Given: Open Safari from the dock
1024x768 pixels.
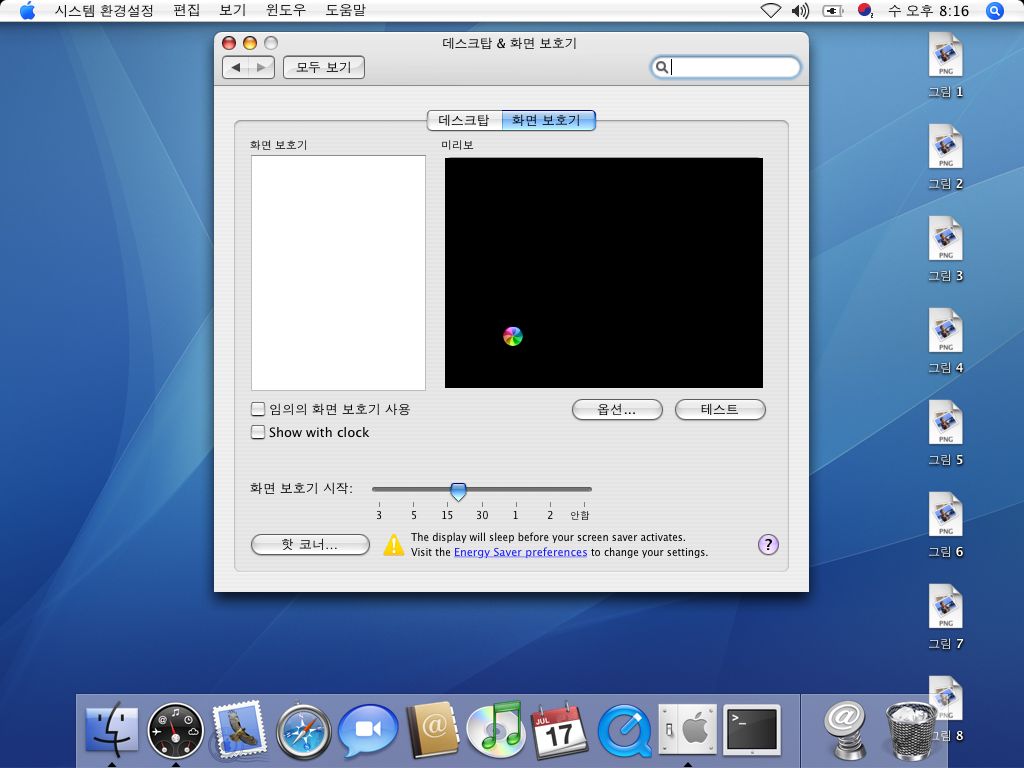Looking at the screenshot, I should (x=304, y=732).
